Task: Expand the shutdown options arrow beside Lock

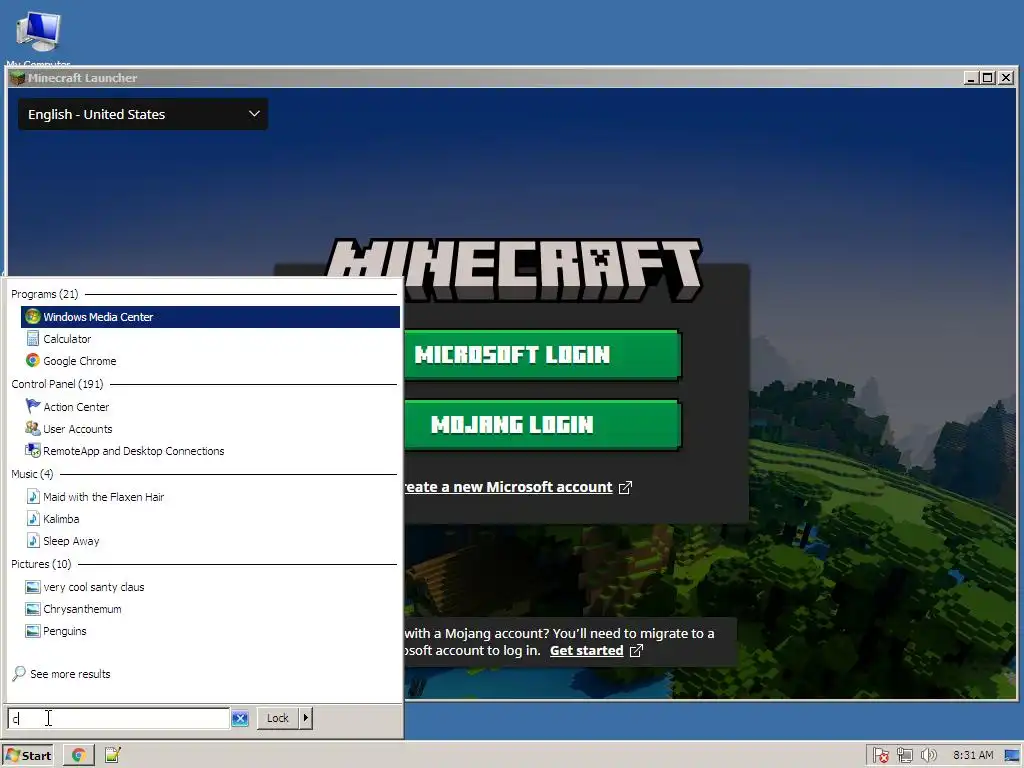Action: [306, 718]
